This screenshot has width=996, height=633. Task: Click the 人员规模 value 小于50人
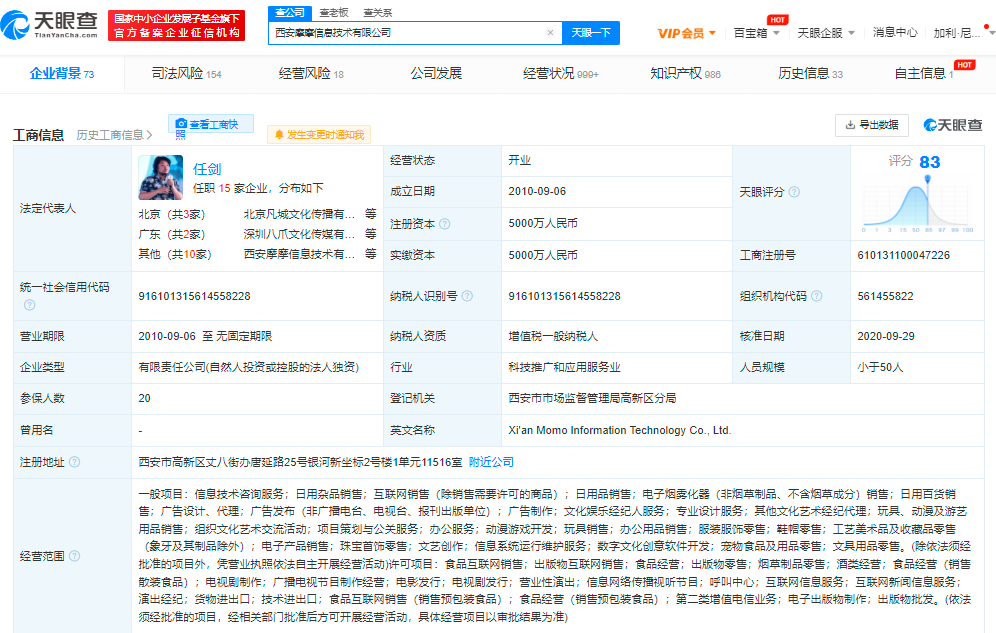point(880,367)
